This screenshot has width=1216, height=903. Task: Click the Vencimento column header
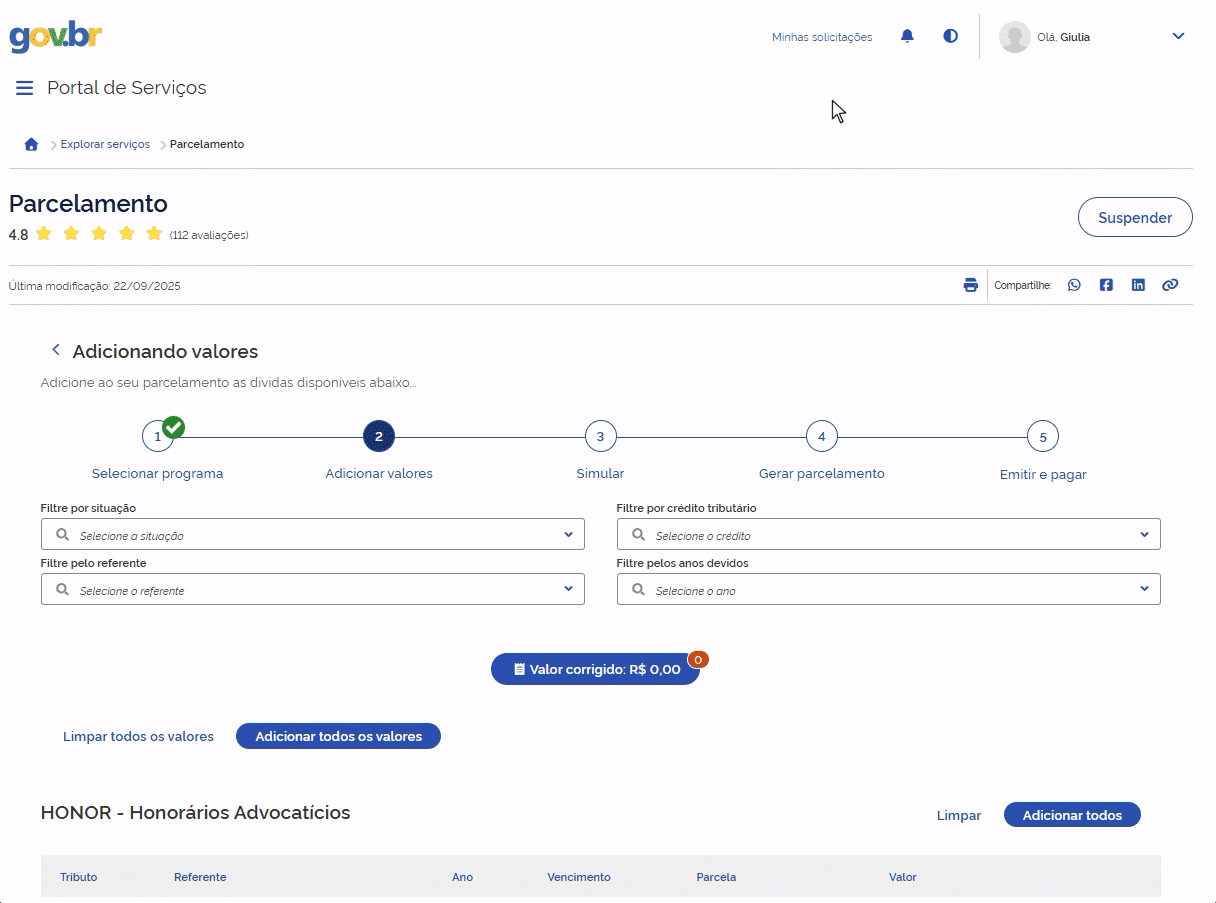(x=579, y=877)
